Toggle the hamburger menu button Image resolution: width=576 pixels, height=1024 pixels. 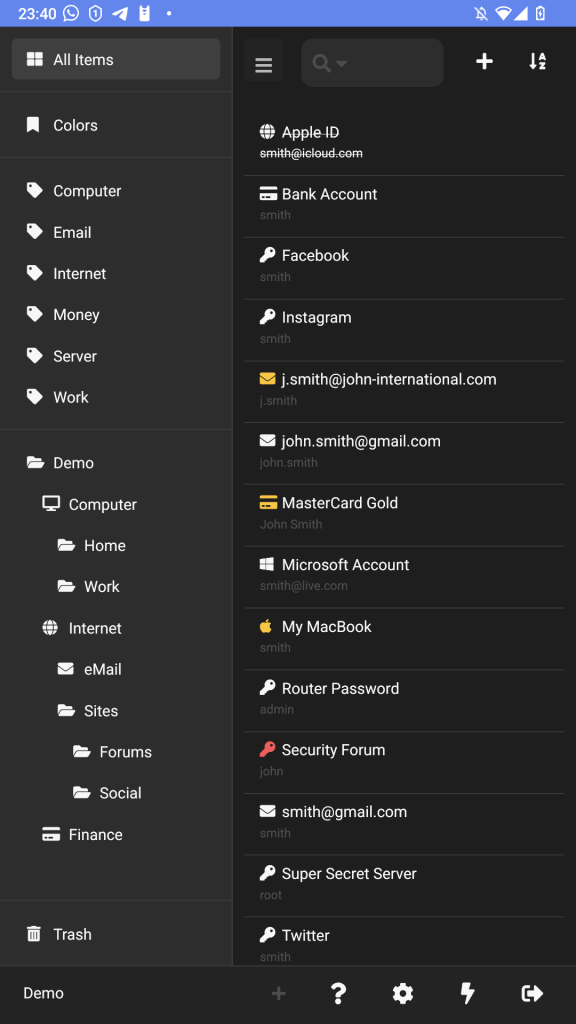click(x=263, y=65)
